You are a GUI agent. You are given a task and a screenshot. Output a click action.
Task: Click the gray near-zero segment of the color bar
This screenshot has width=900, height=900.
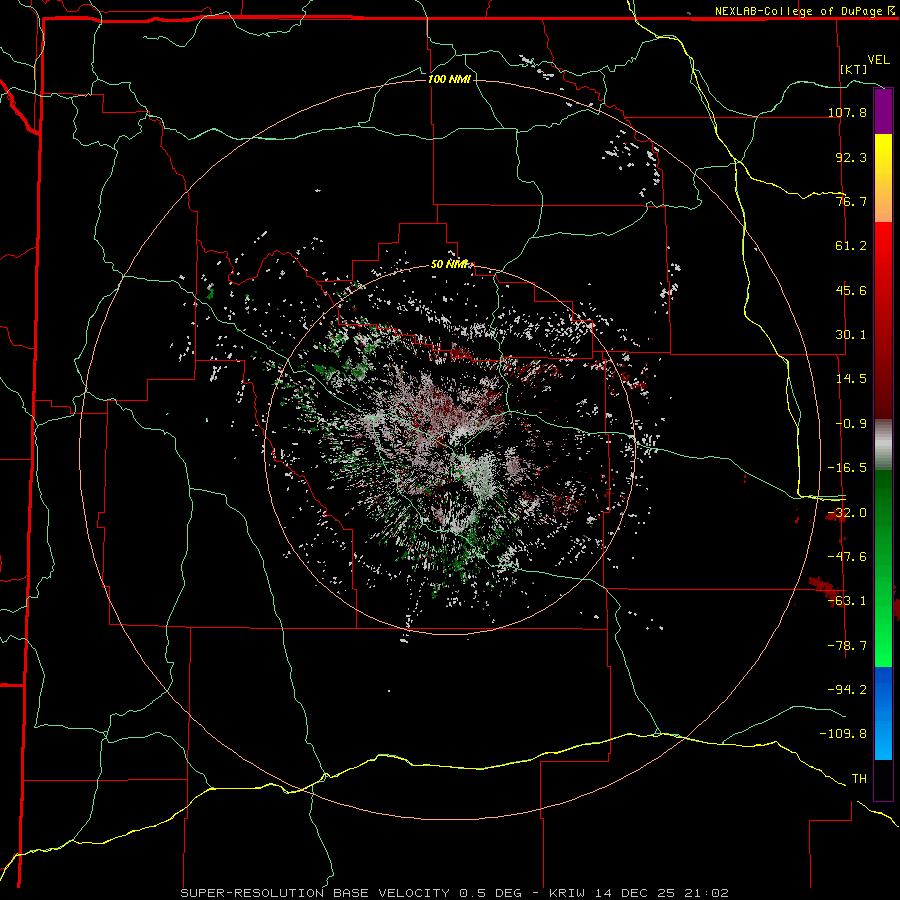pos(883,445)
